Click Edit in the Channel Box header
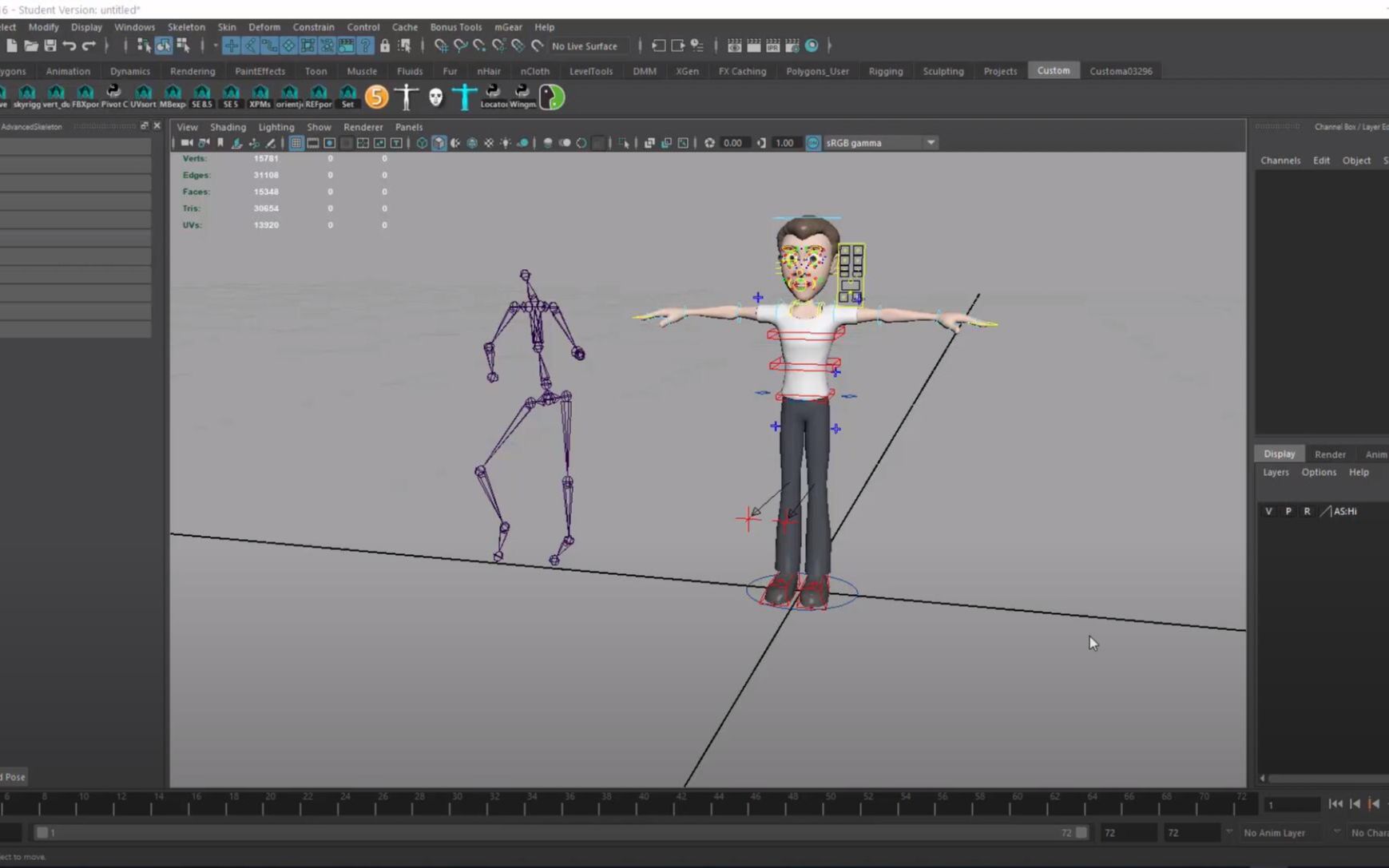 click(x=1321, y=160)
